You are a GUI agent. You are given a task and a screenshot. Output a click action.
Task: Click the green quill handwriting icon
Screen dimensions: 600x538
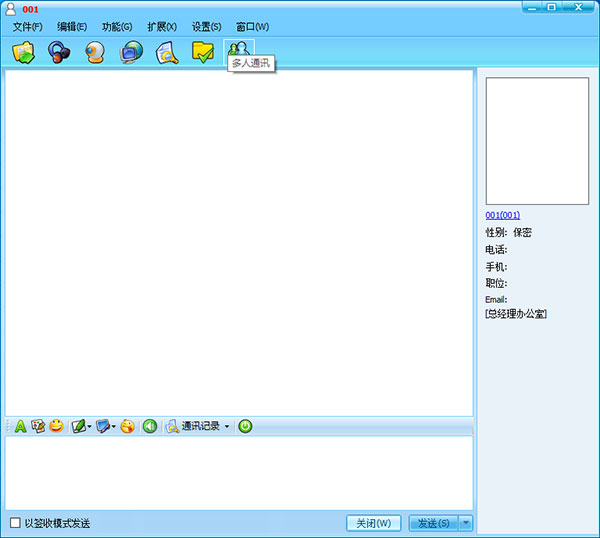click(79, 426)
